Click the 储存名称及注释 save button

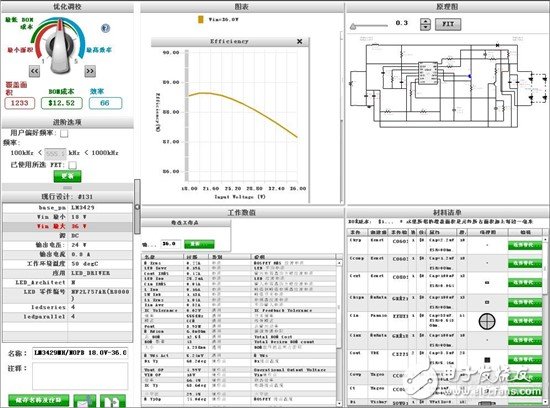(x=39, y=400)
